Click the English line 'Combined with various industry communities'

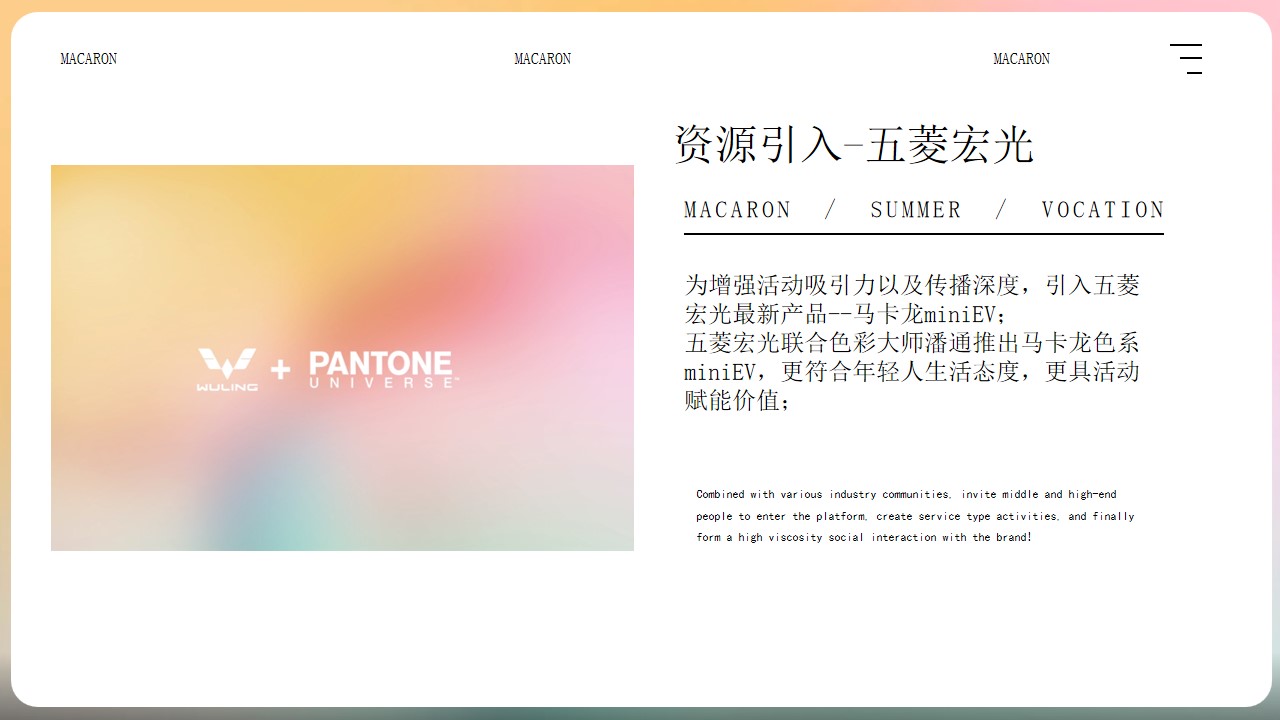tap(907, 494)
